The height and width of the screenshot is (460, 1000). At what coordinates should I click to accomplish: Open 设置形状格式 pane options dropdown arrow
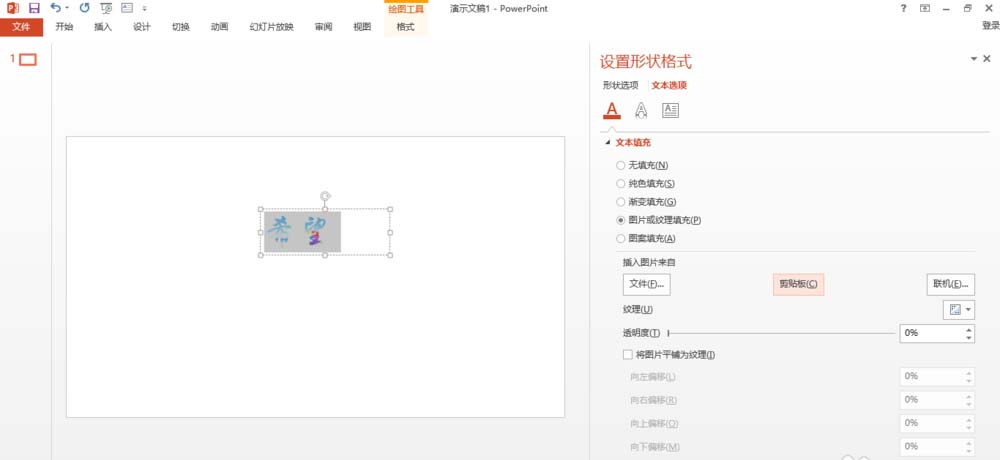point(974,59)
